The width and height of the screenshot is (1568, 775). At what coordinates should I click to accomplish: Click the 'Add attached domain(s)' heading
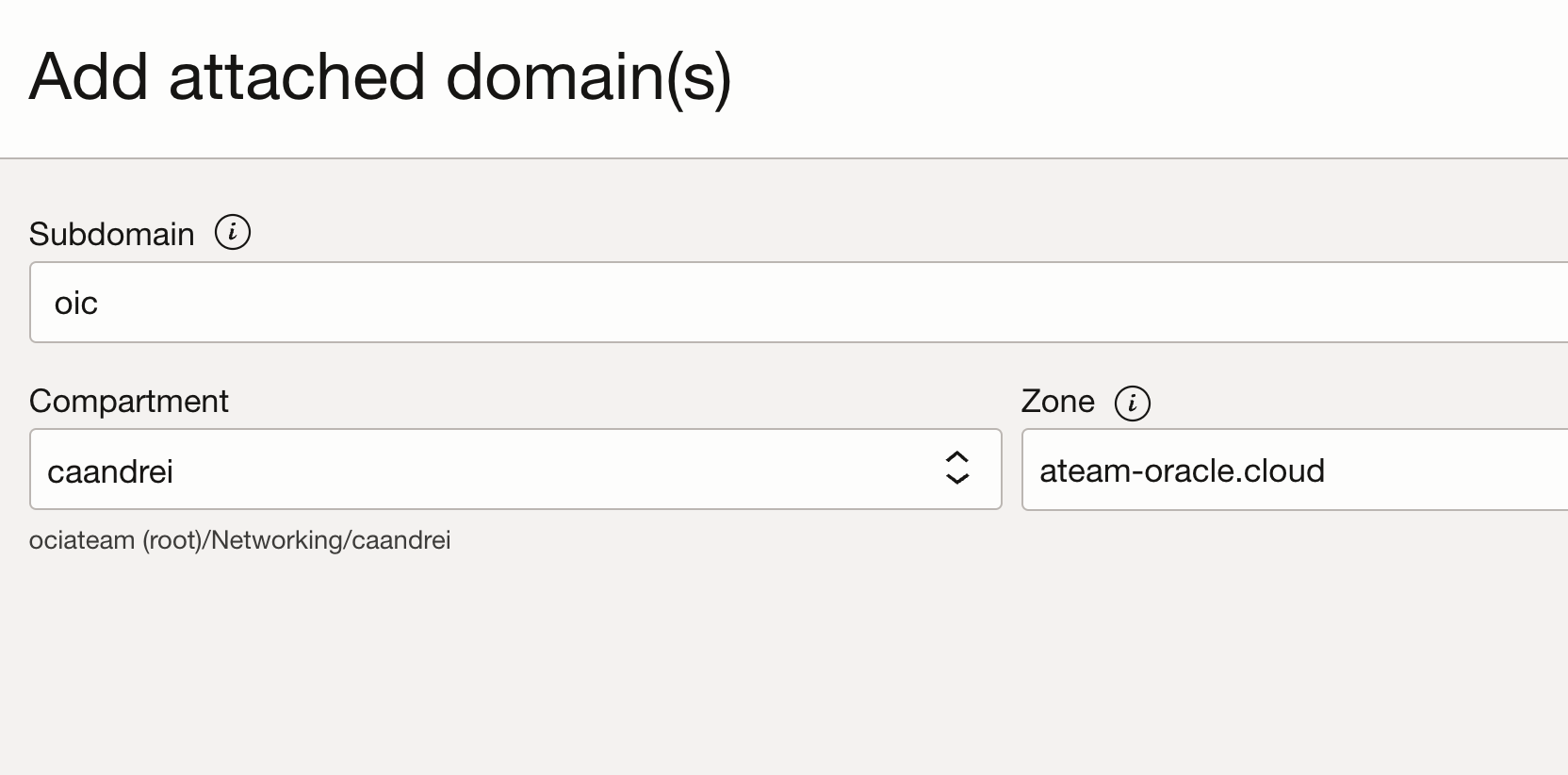pyautogui.click(x=380, y=76)
